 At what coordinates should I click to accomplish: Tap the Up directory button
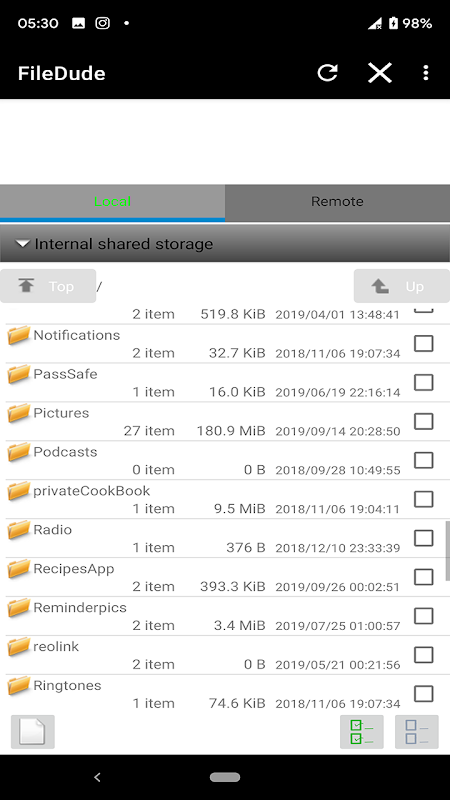402,286
